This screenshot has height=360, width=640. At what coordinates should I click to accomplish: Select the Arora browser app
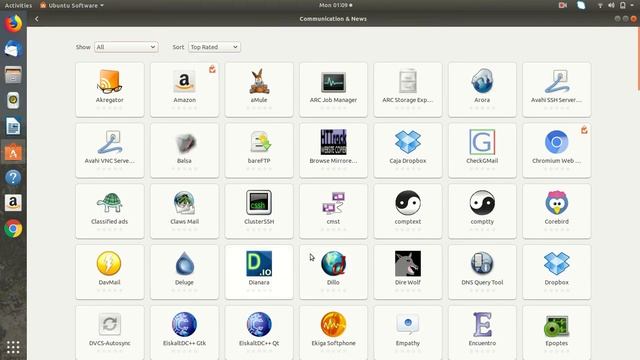[482, 90]
